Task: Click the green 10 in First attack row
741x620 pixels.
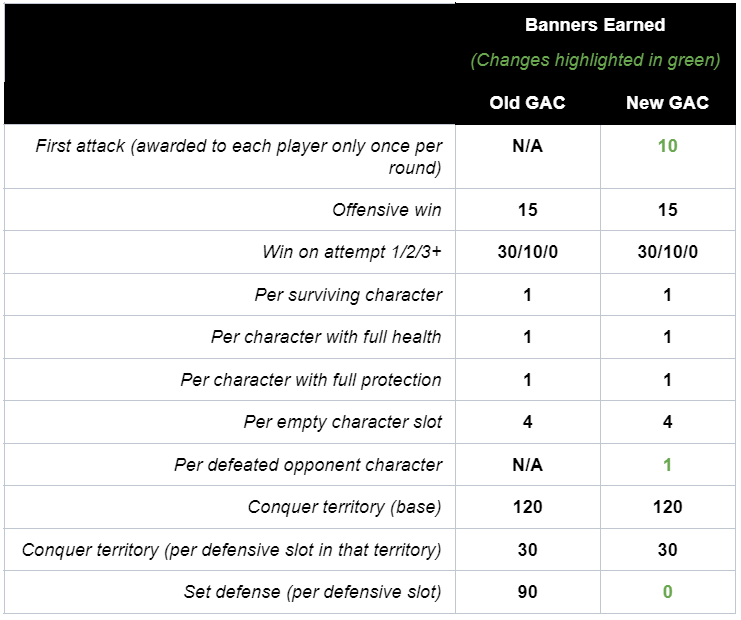Action: click(x=667, y=146)
